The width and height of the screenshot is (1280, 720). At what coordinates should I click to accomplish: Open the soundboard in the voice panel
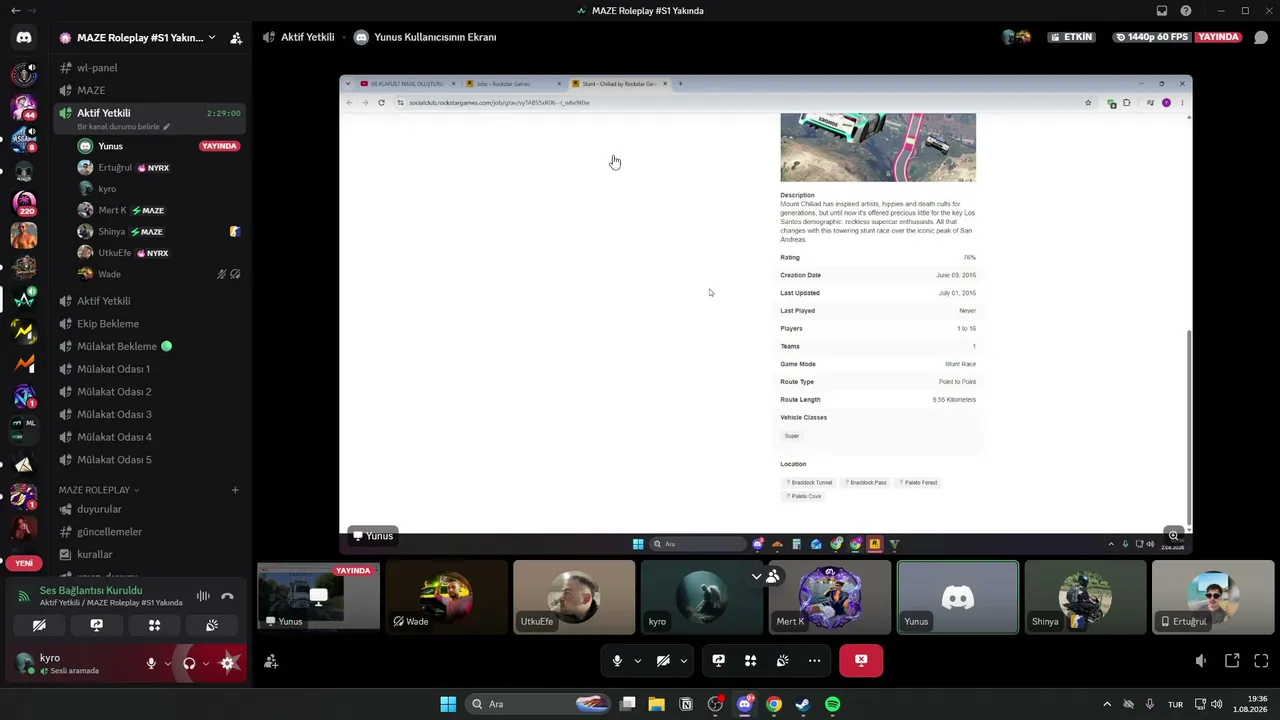pos(212,625)
